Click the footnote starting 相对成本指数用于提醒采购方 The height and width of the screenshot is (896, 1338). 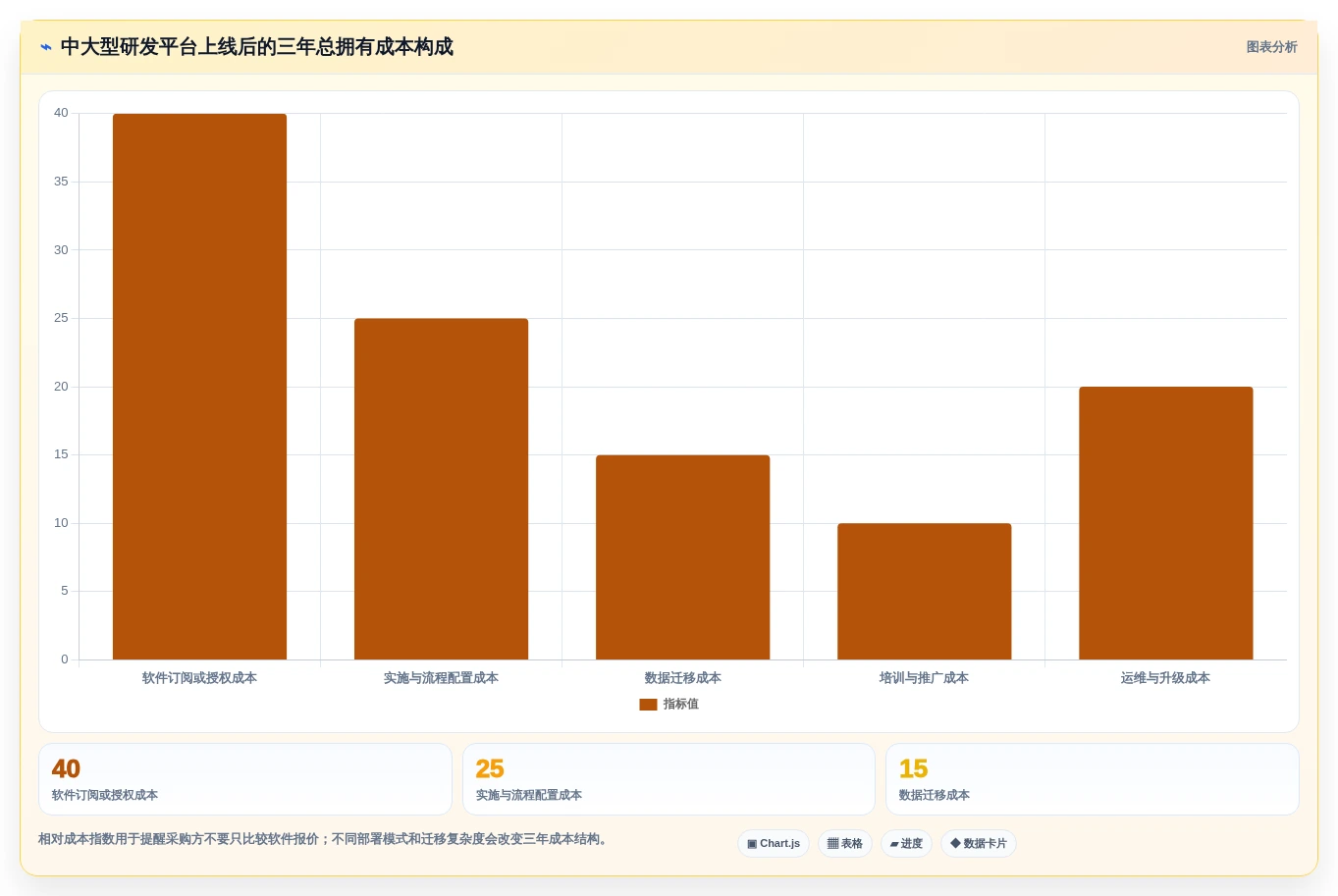click(325, 839)
